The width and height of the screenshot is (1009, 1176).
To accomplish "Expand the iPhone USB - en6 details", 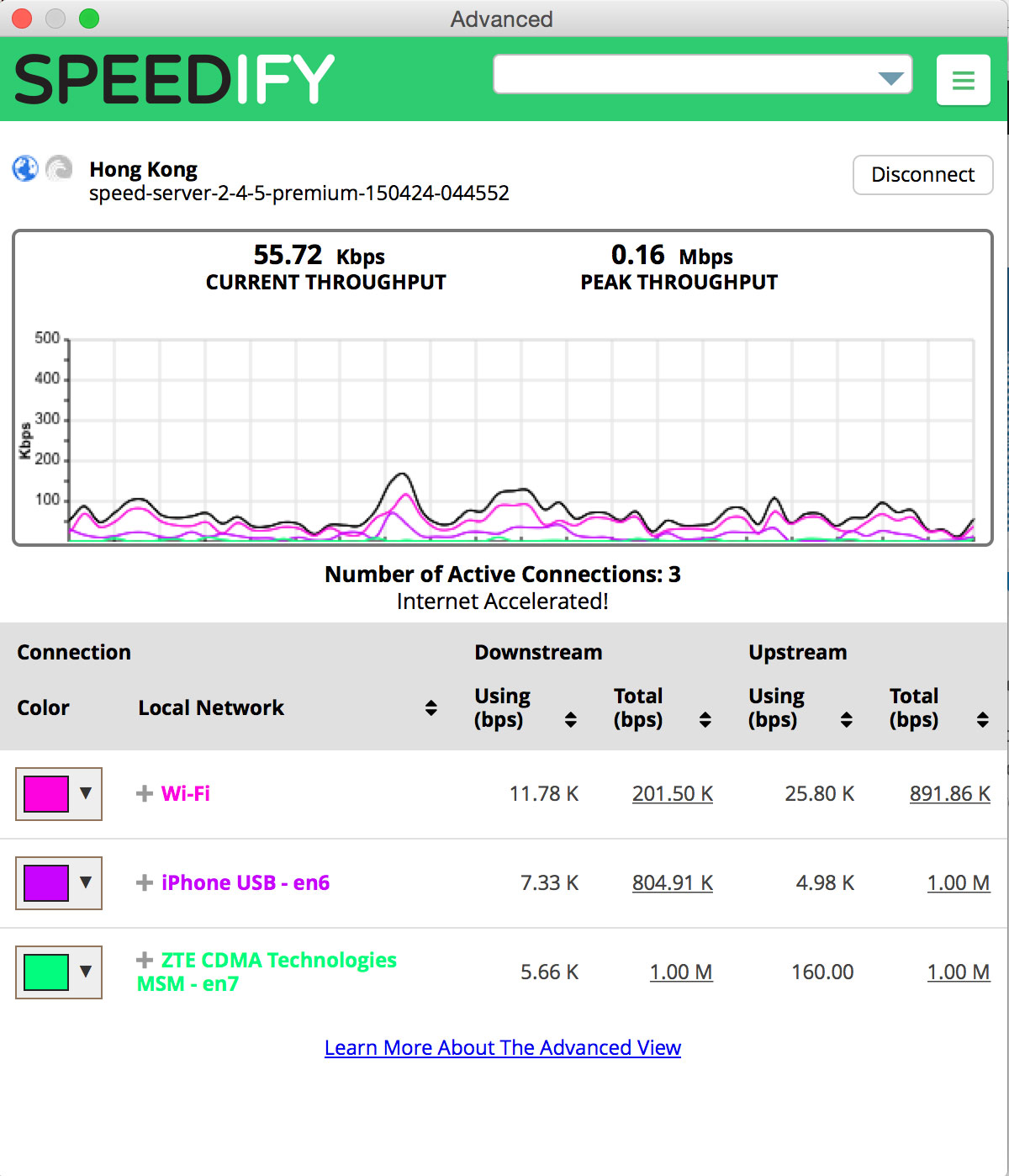I will (x=145, y=882).
